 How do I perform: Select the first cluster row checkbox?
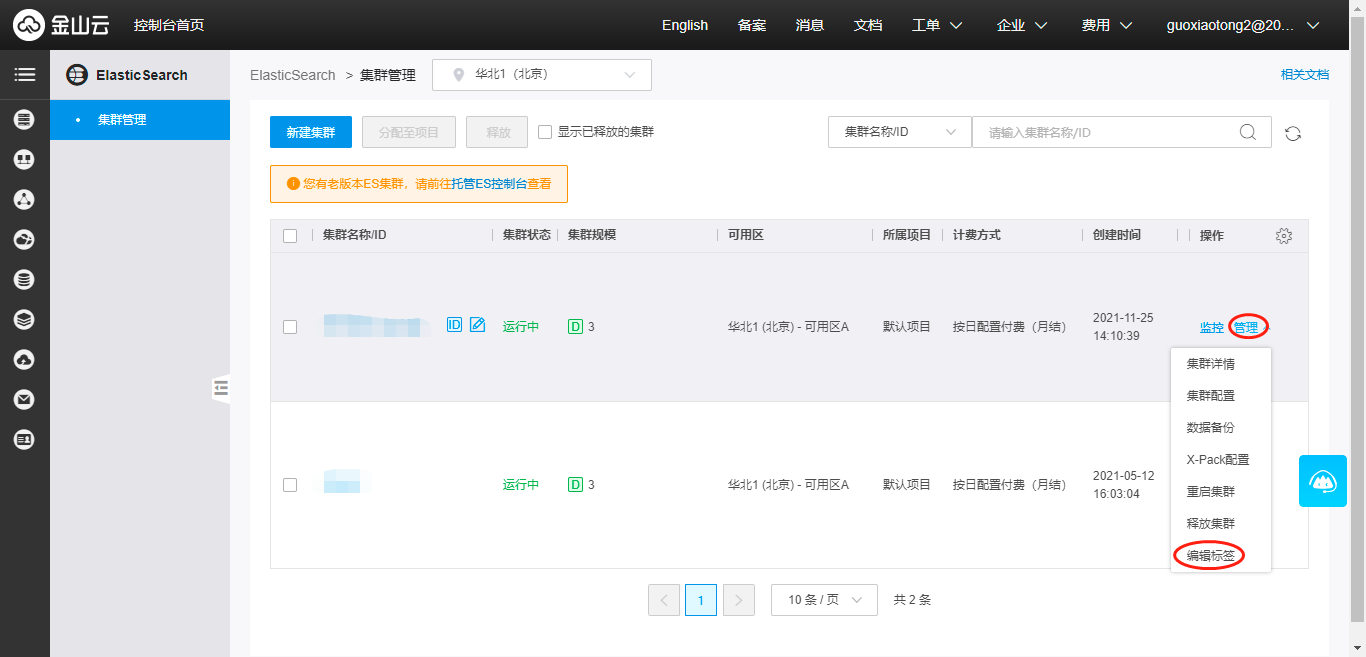(x=290, y=327)
